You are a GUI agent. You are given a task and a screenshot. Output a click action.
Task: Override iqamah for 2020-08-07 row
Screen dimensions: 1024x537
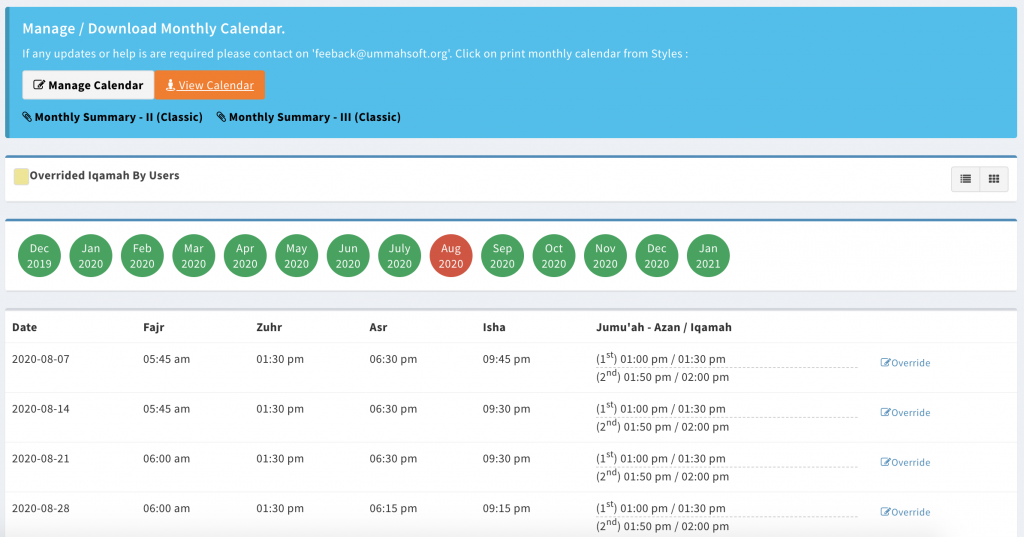pyautogui.click(x=905, y=363)
